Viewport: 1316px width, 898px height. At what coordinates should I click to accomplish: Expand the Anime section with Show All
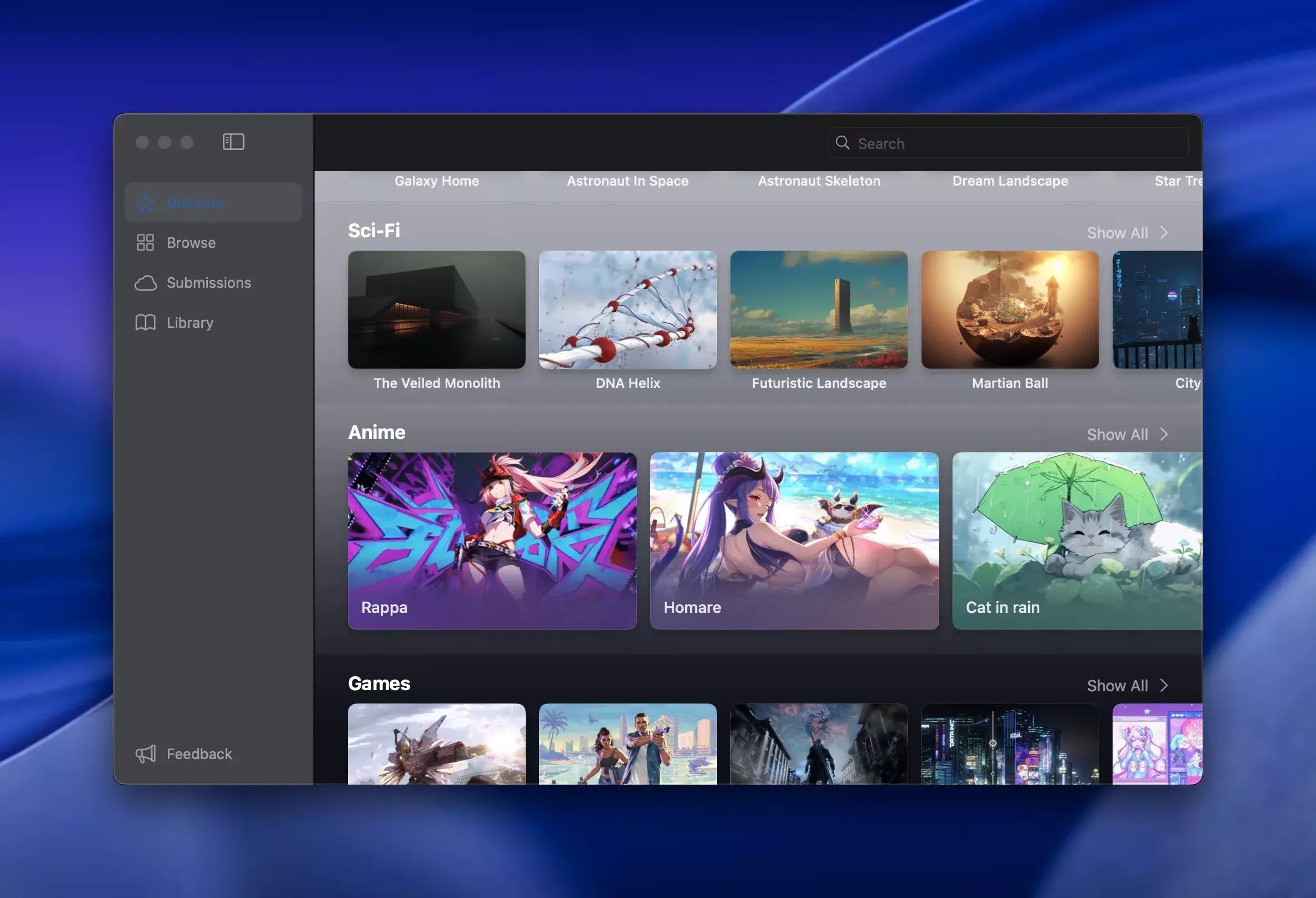(1127, 435)
